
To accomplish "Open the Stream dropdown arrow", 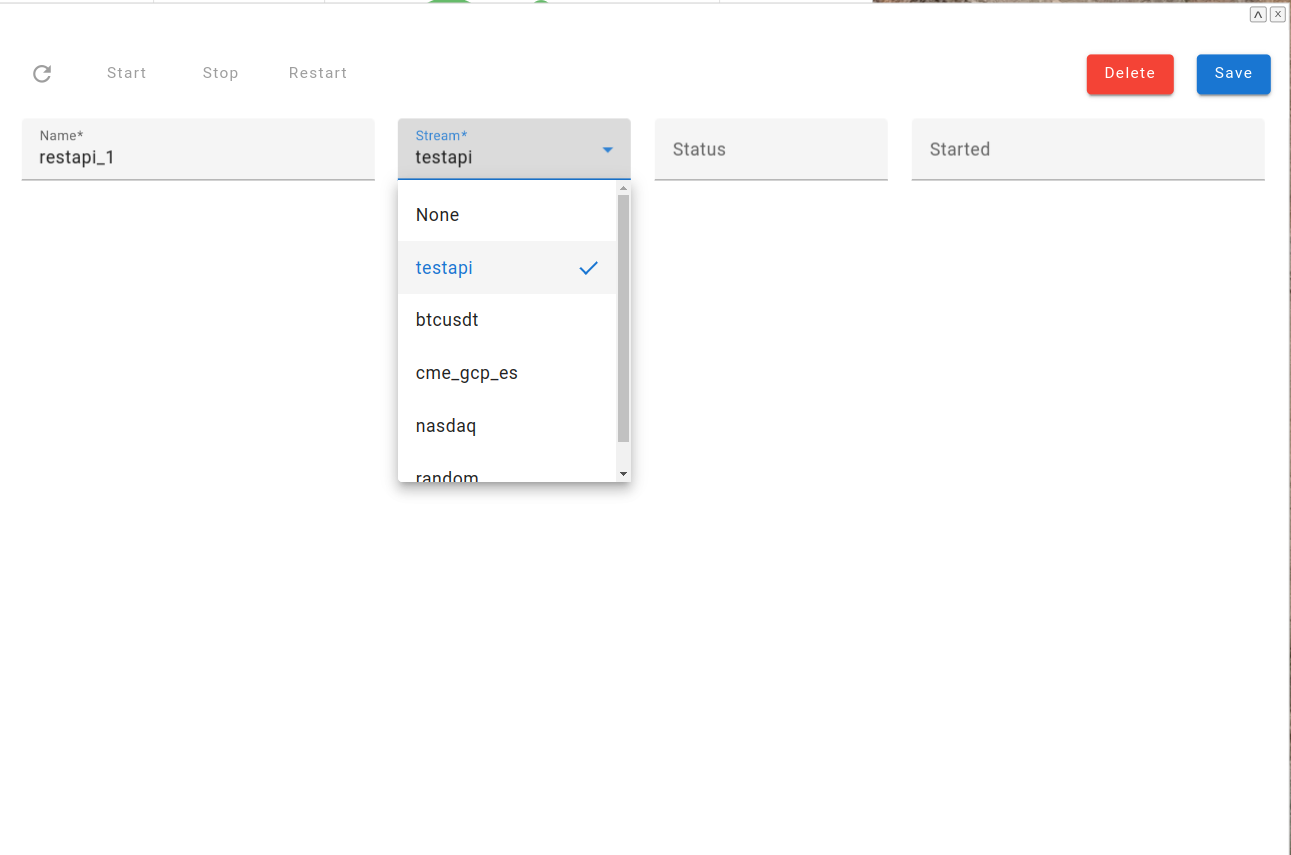I will click(607, 148).
